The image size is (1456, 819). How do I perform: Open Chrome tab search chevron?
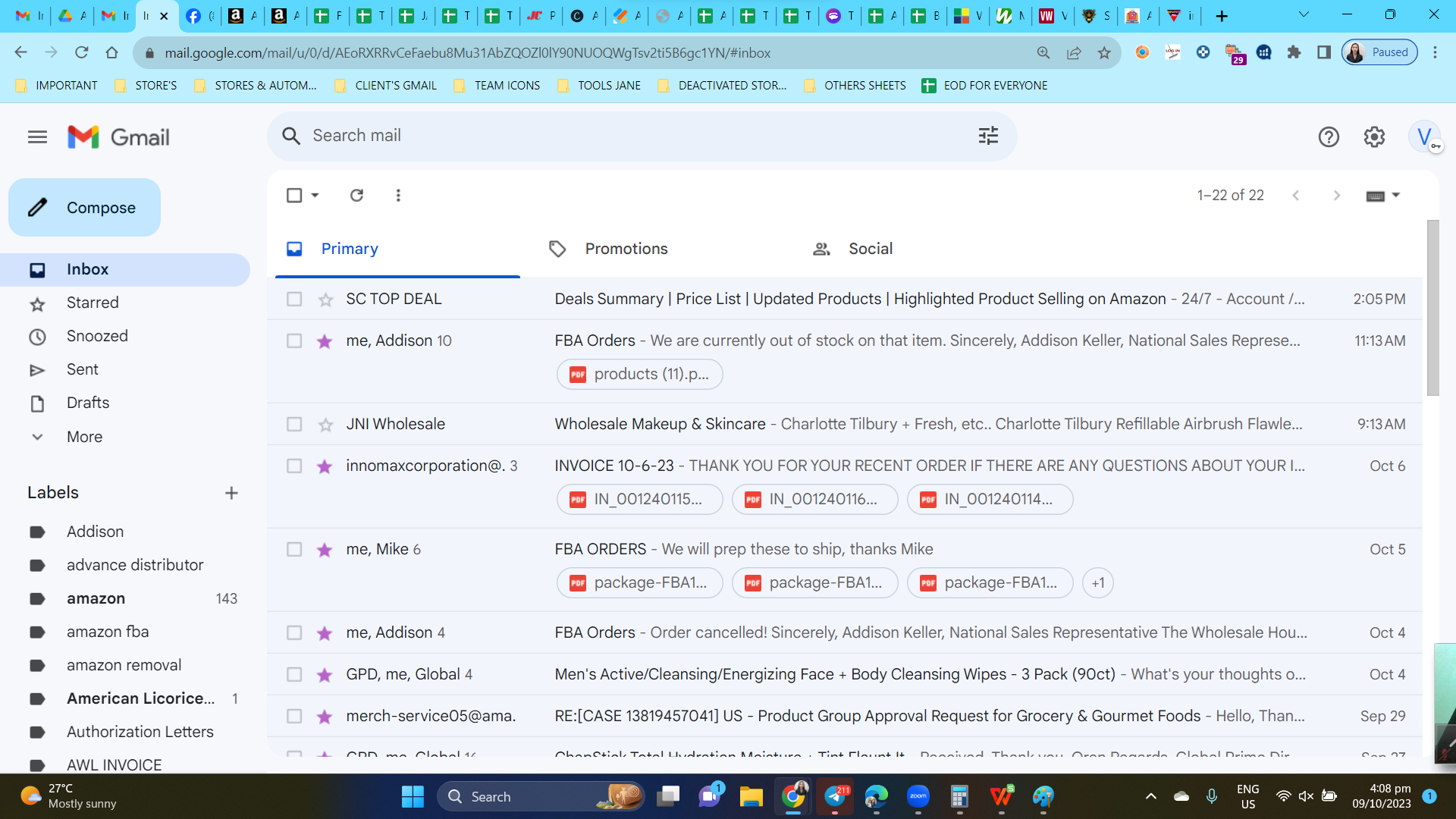(1304, 14)
